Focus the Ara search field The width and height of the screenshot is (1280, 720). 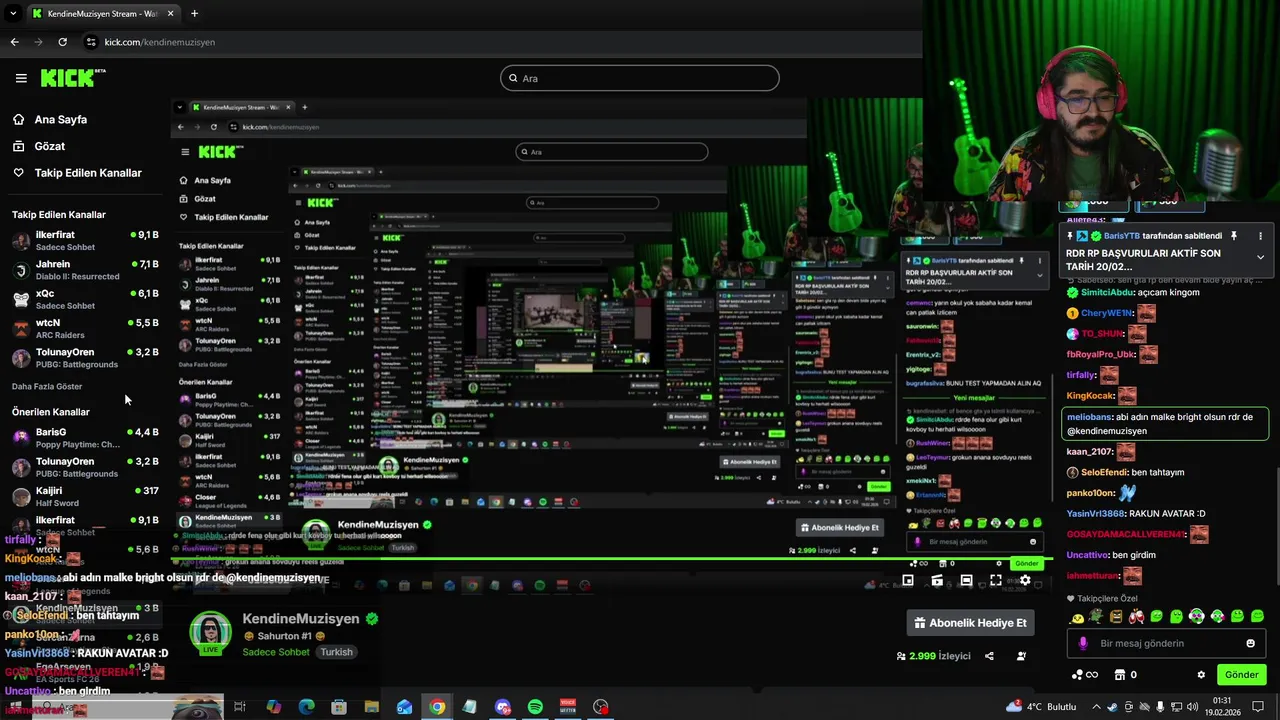coord(640,78)
